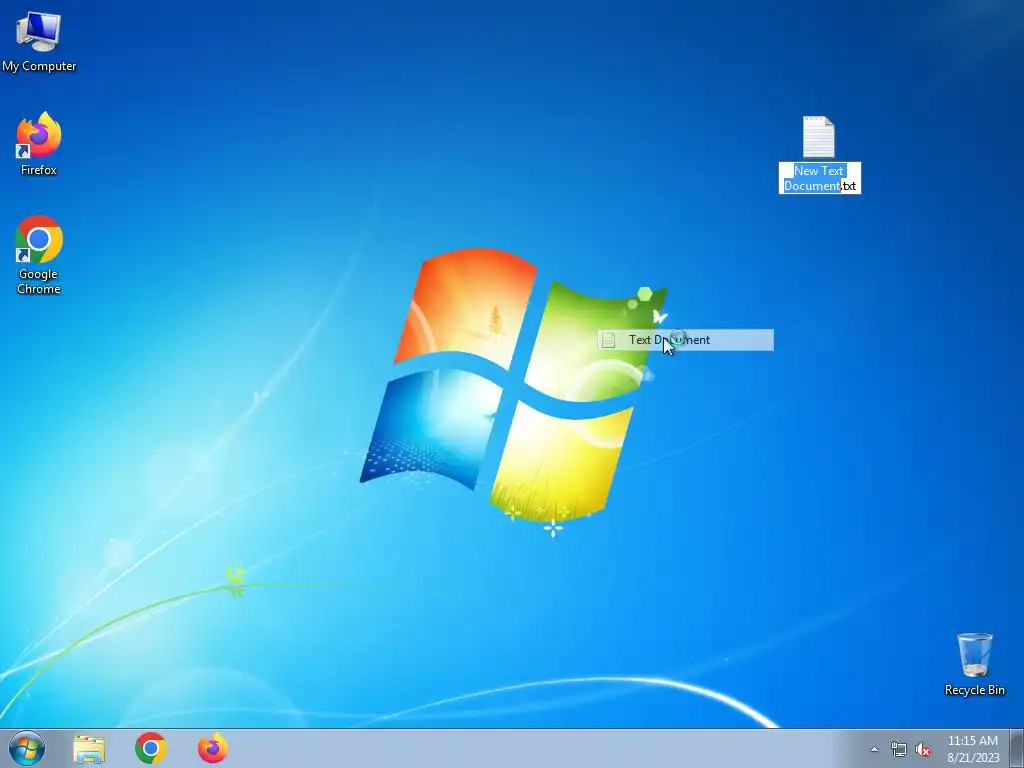
Task: Open Windows Explorer from the taskbar
Action: point(89,748)
